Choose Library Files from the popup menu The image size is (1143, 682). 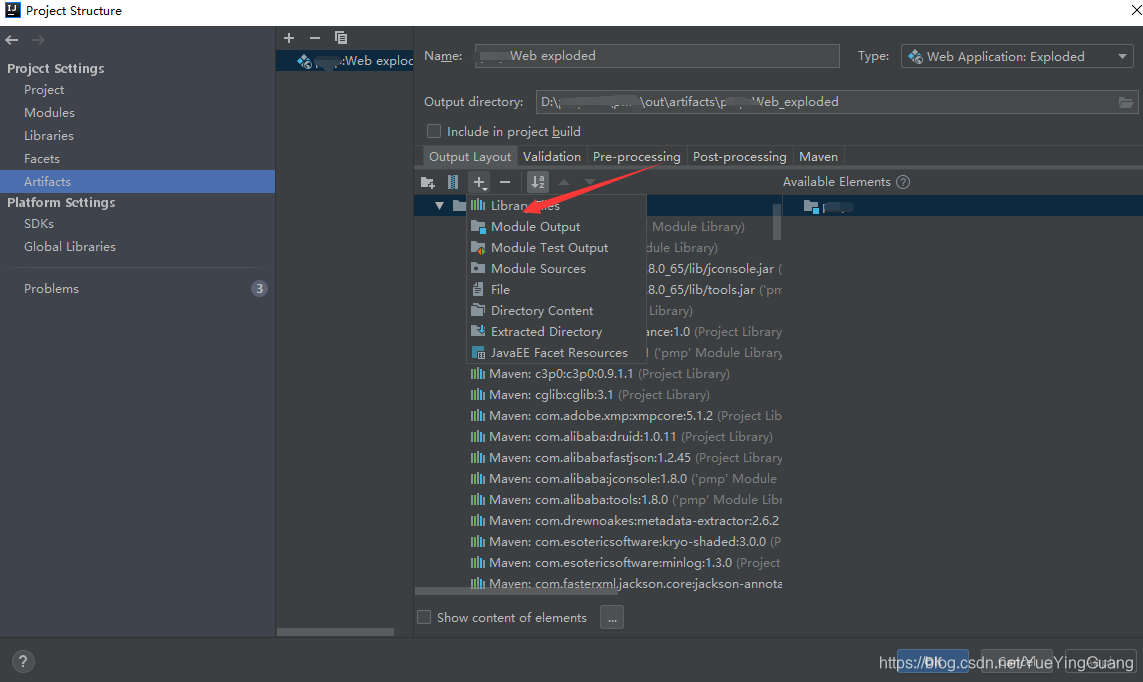point(556,206)
